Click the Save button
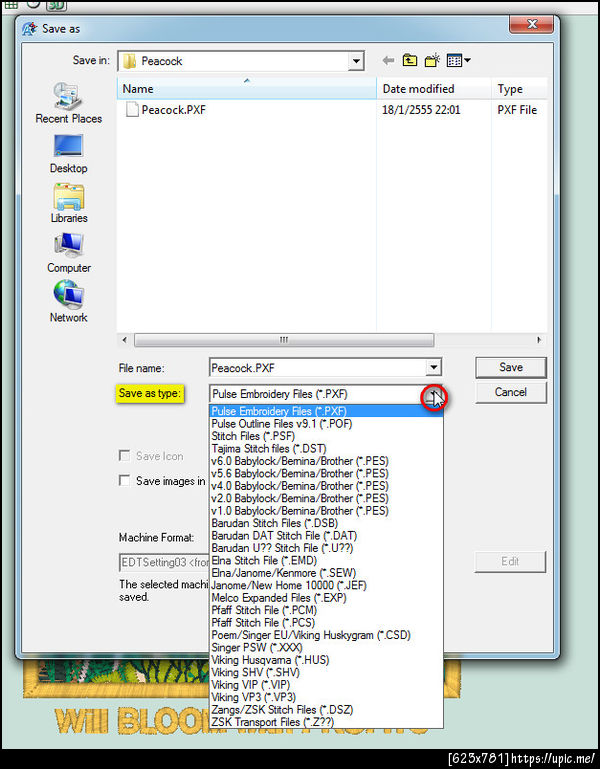The image size is (600, 769). coord(510,367)
